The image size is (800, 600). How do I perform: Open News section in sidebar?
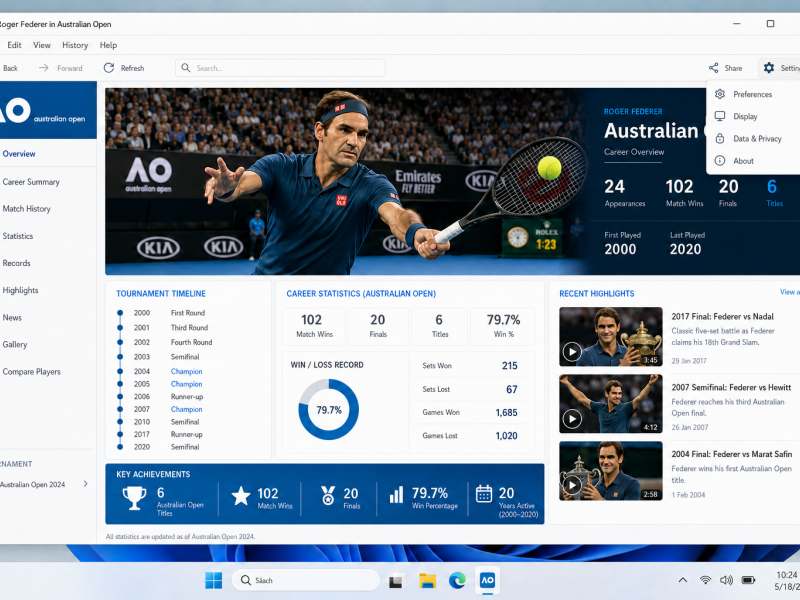(x=48, y=317)
